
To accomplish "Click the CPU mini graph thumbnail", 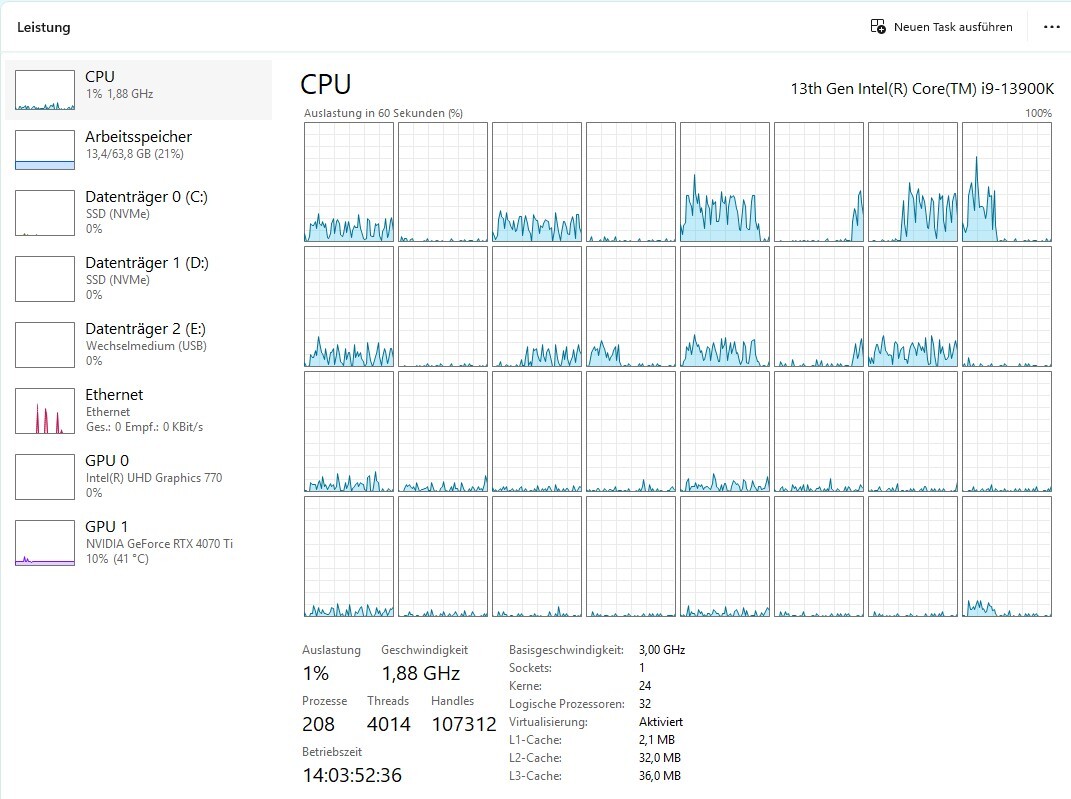I will [45, 90].
